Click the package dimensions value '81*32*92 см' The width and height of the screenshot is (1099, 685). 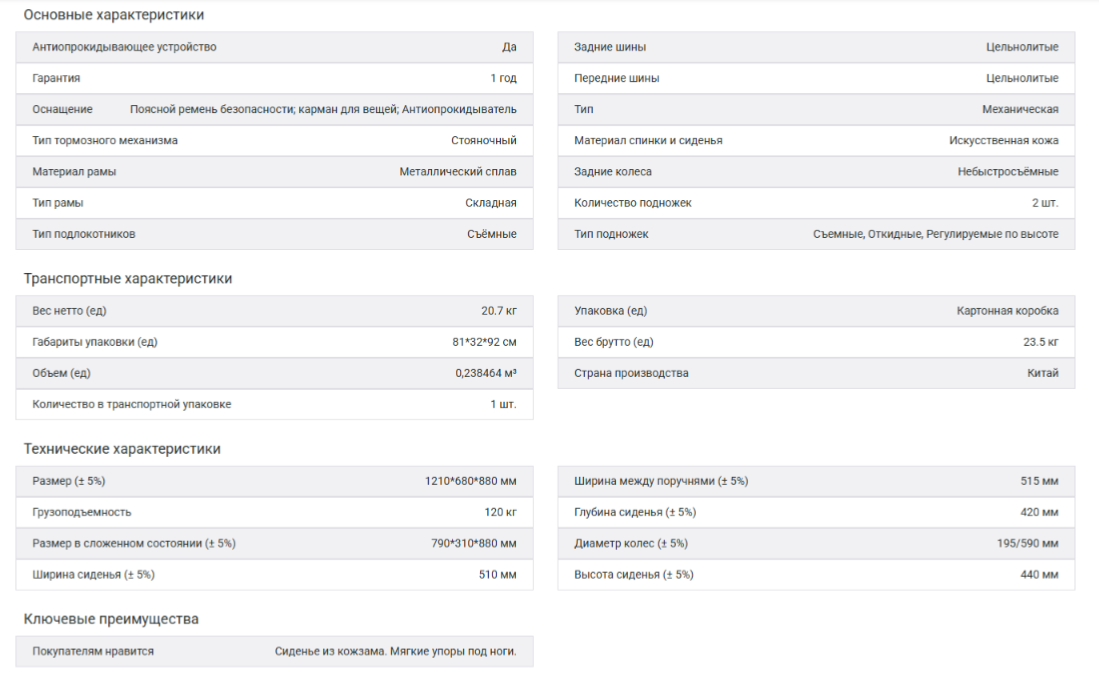tap(484, 342)
